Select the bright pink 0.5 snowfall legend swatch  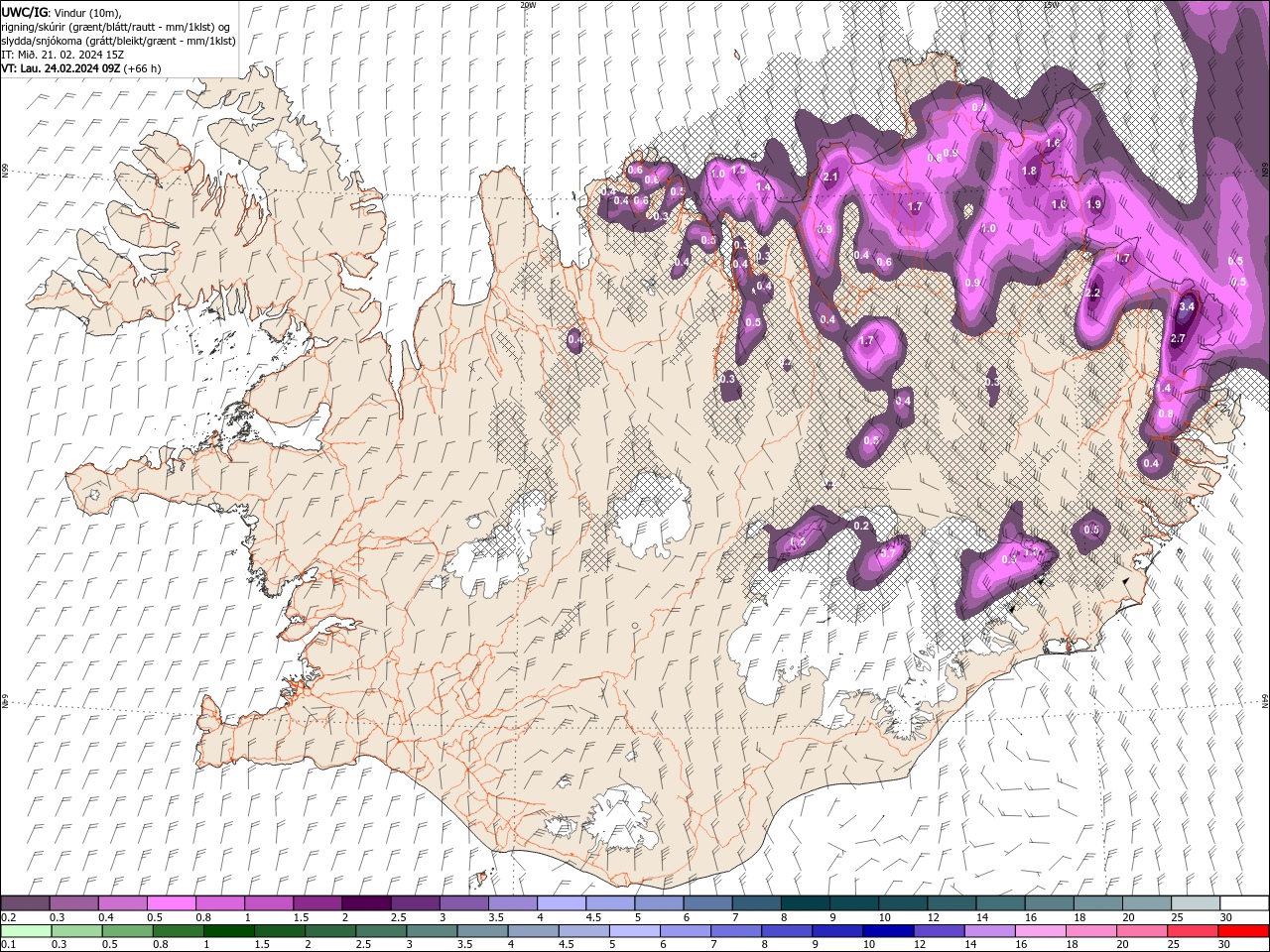pyautogui.click(x=171, y=903)
